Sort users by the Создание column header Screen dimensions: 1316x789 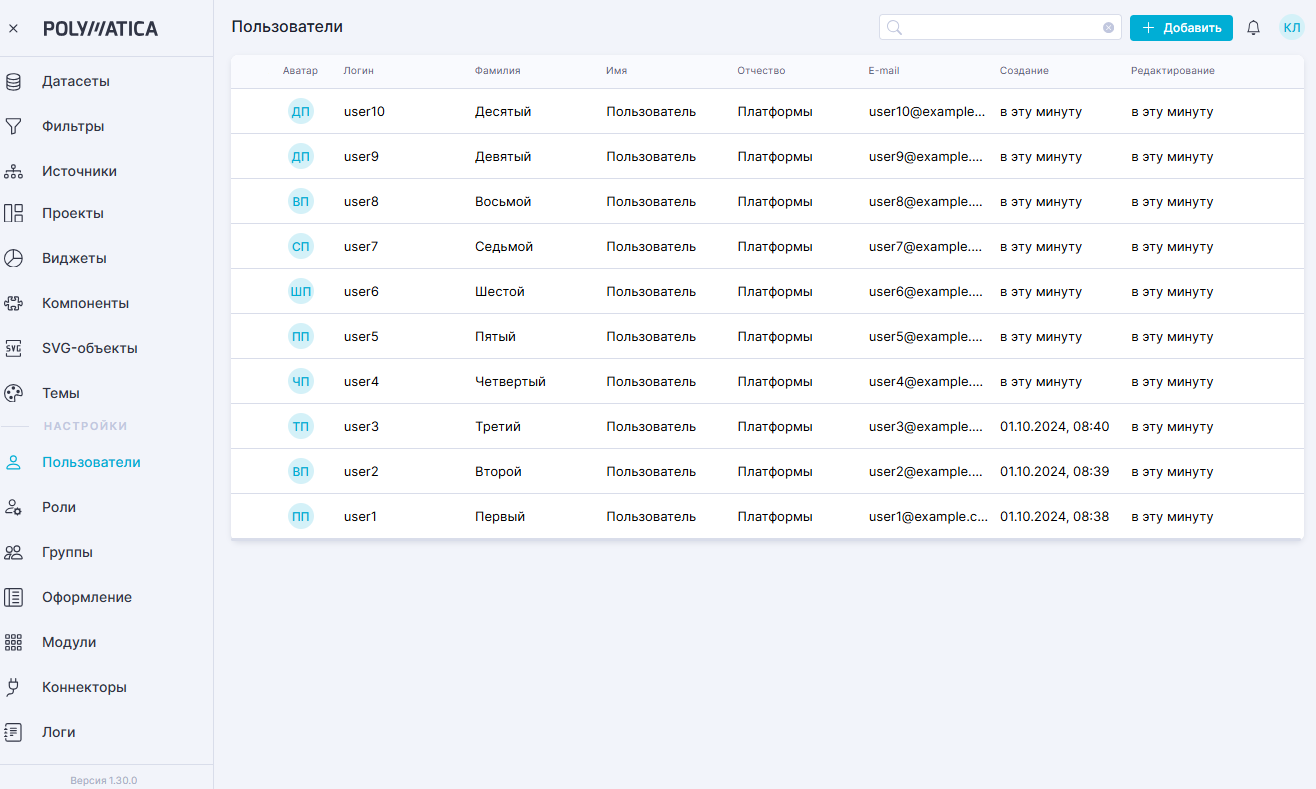pyautogui.click(x=1024, y=71)
